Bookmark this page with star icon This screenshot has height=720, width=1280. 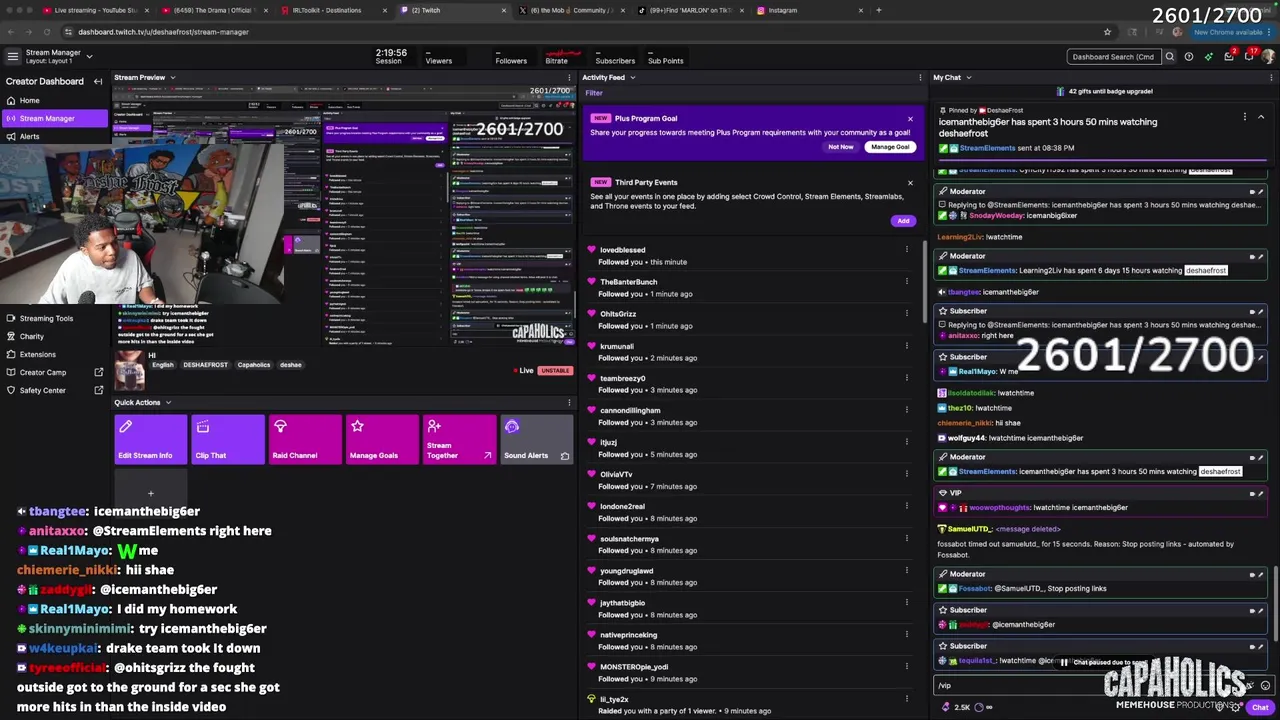(1107, 32)
